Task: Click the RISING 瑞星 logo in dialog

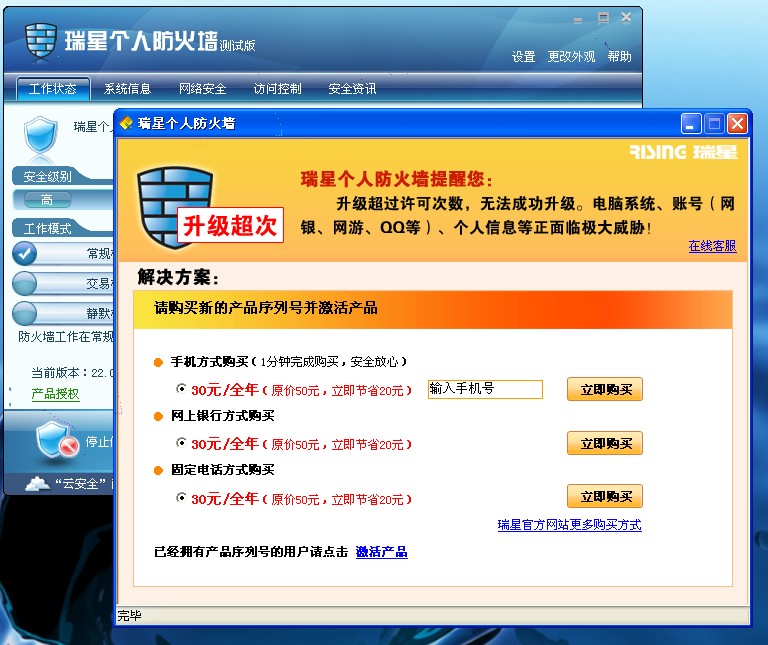Action: click(683, 152)
